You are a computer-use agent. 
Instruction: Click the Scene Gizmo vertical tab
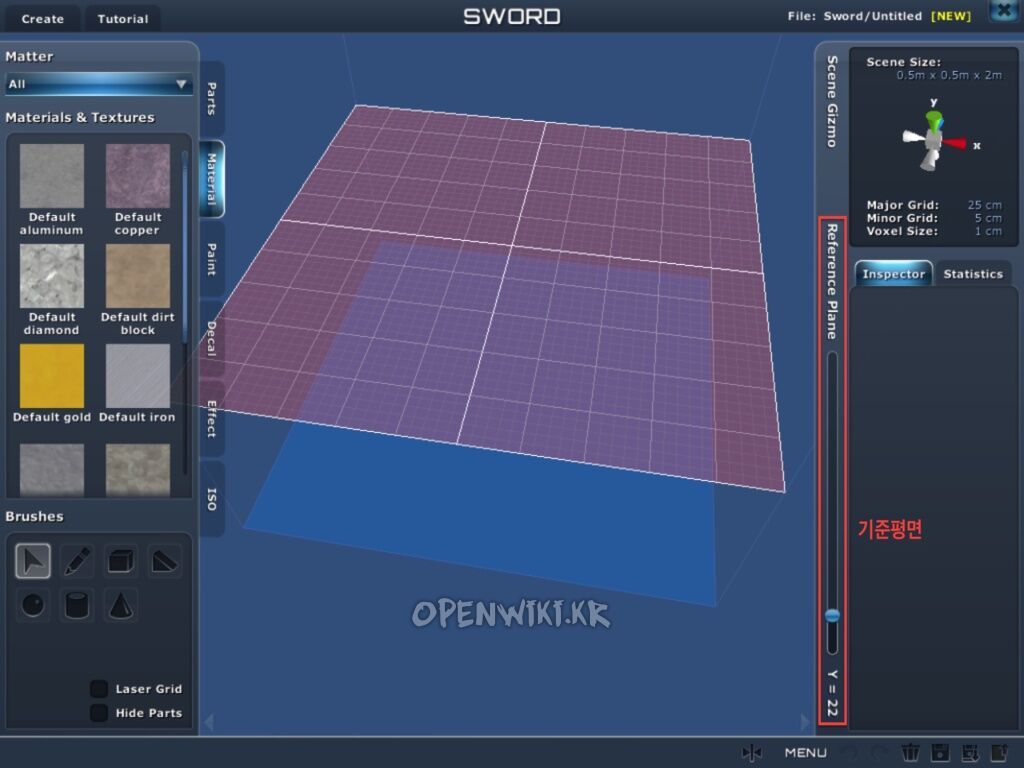coord(832,101)
